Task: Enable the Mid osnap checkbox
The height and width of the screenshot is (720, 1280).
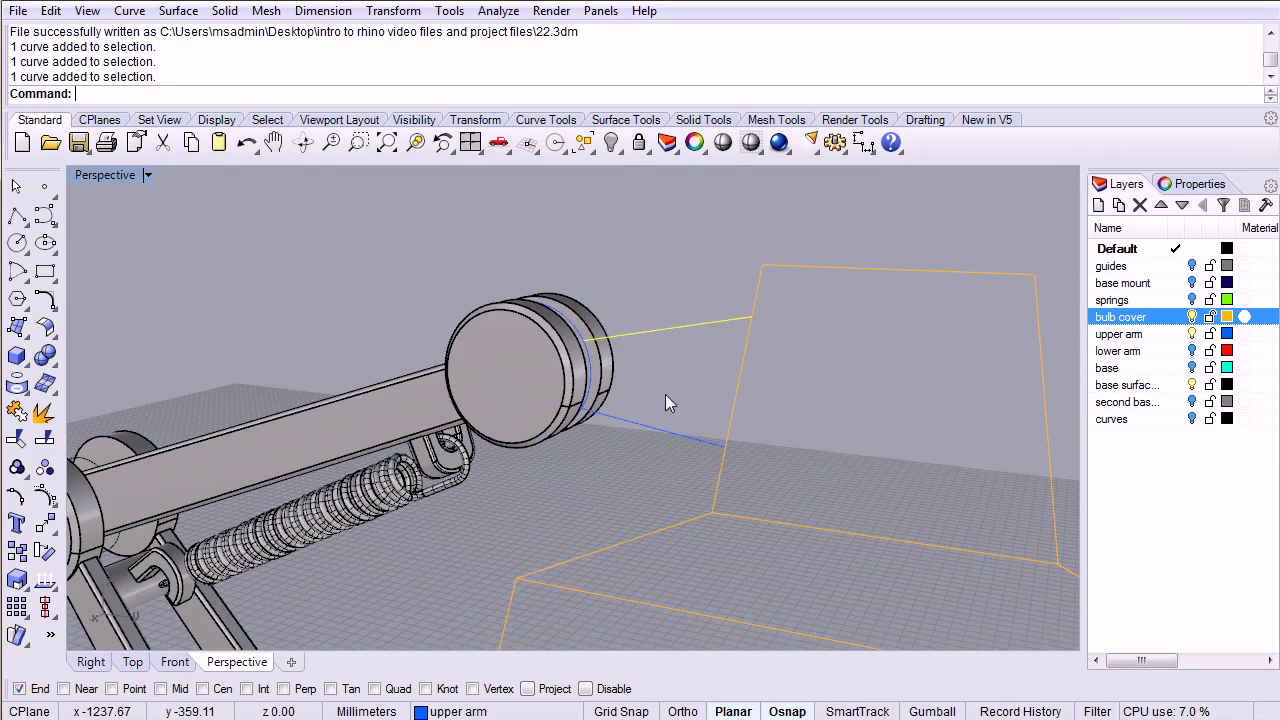Action: click(161, 689)
